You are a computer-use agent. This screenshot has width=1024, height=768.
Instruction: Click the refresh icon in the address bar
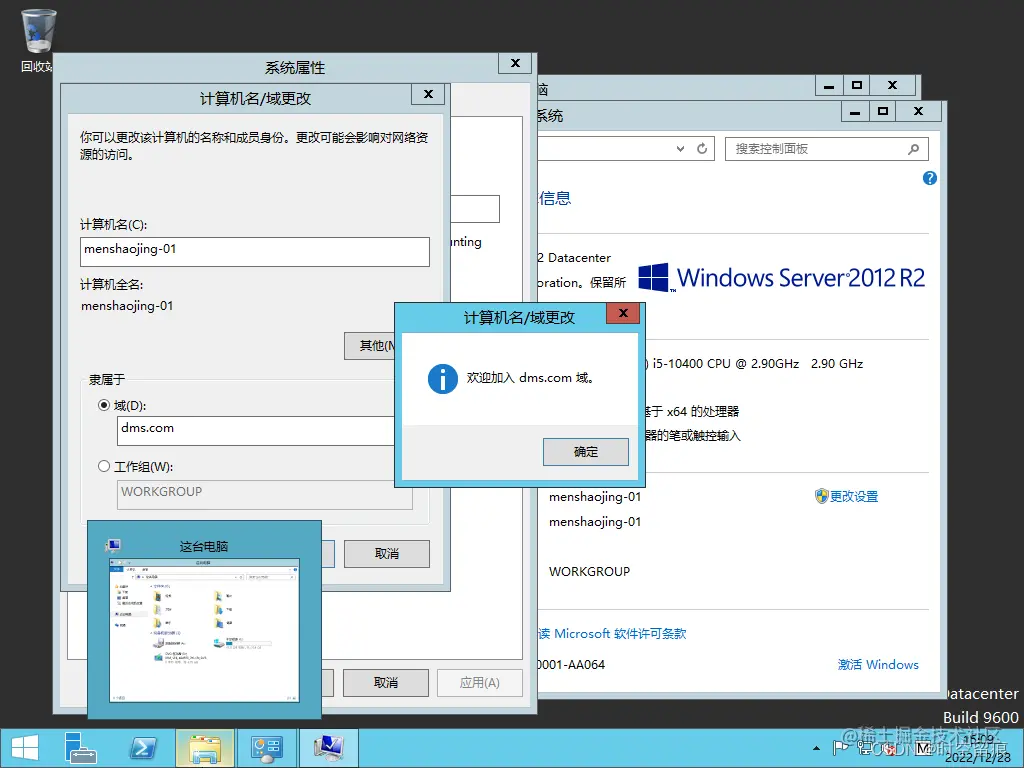coord(702,149)
